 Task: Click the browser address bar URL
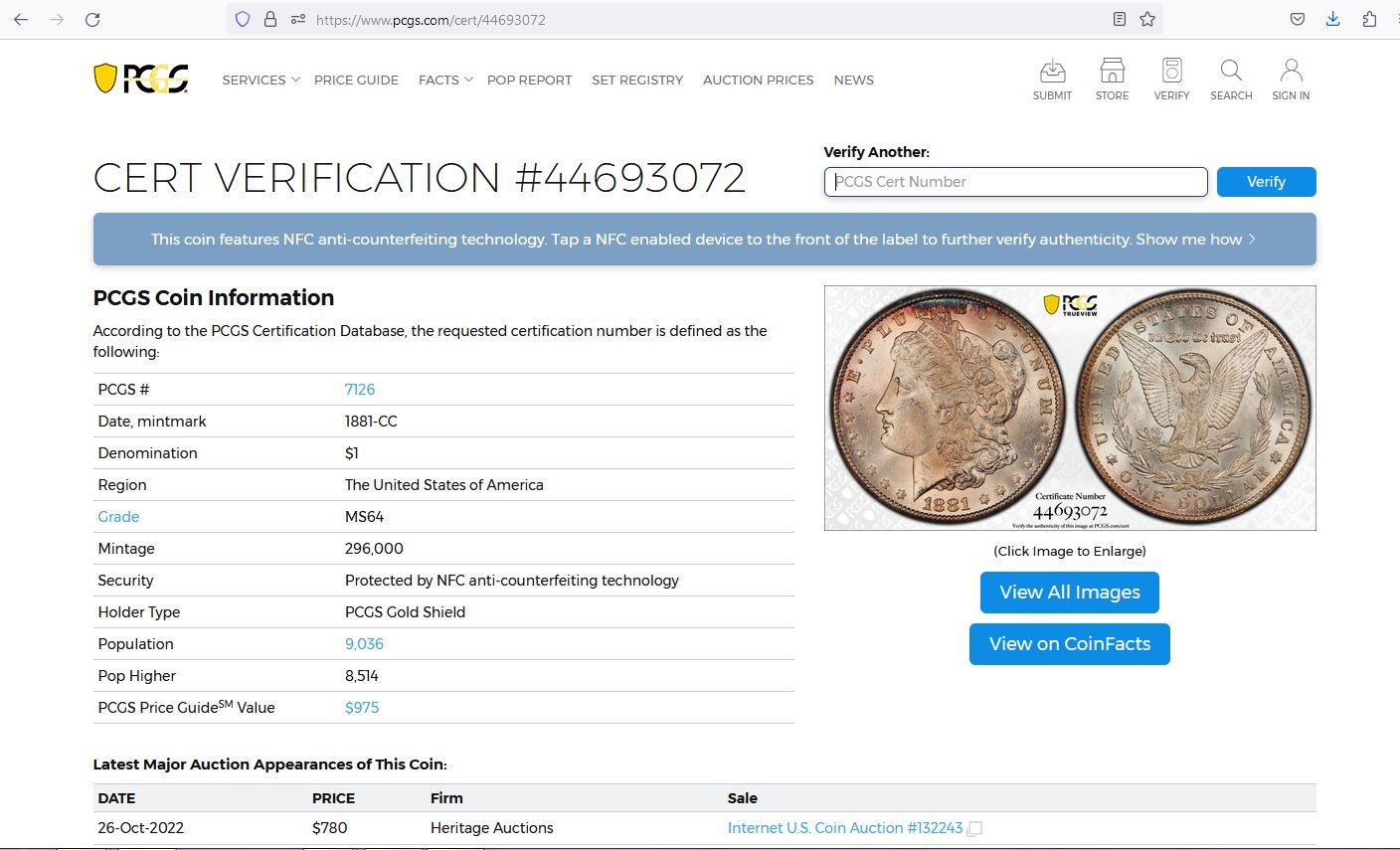431,20
